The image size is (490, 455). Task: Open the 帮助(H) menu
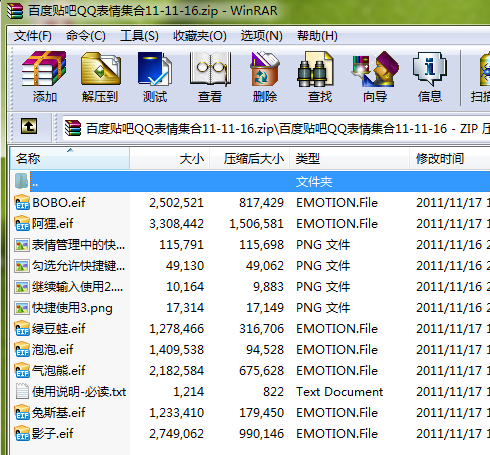pos(317,36)
